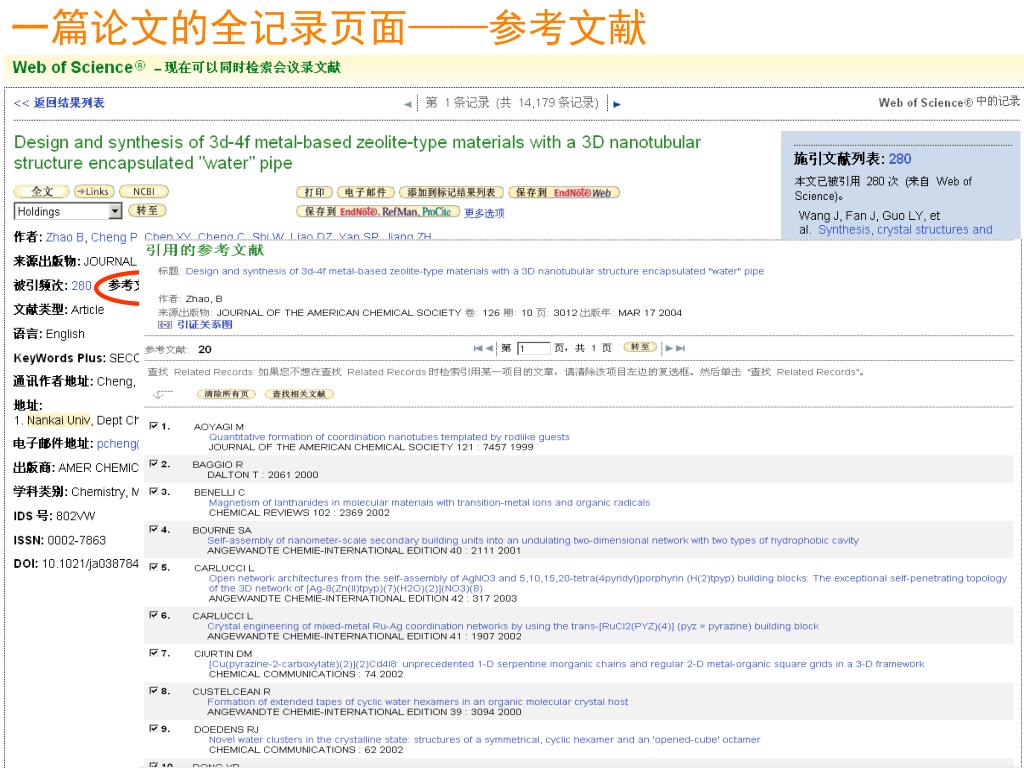Jump to last references page icon
Viewport: 1024px width, 768px height.
pyautogui.click(x=680, y=348)
